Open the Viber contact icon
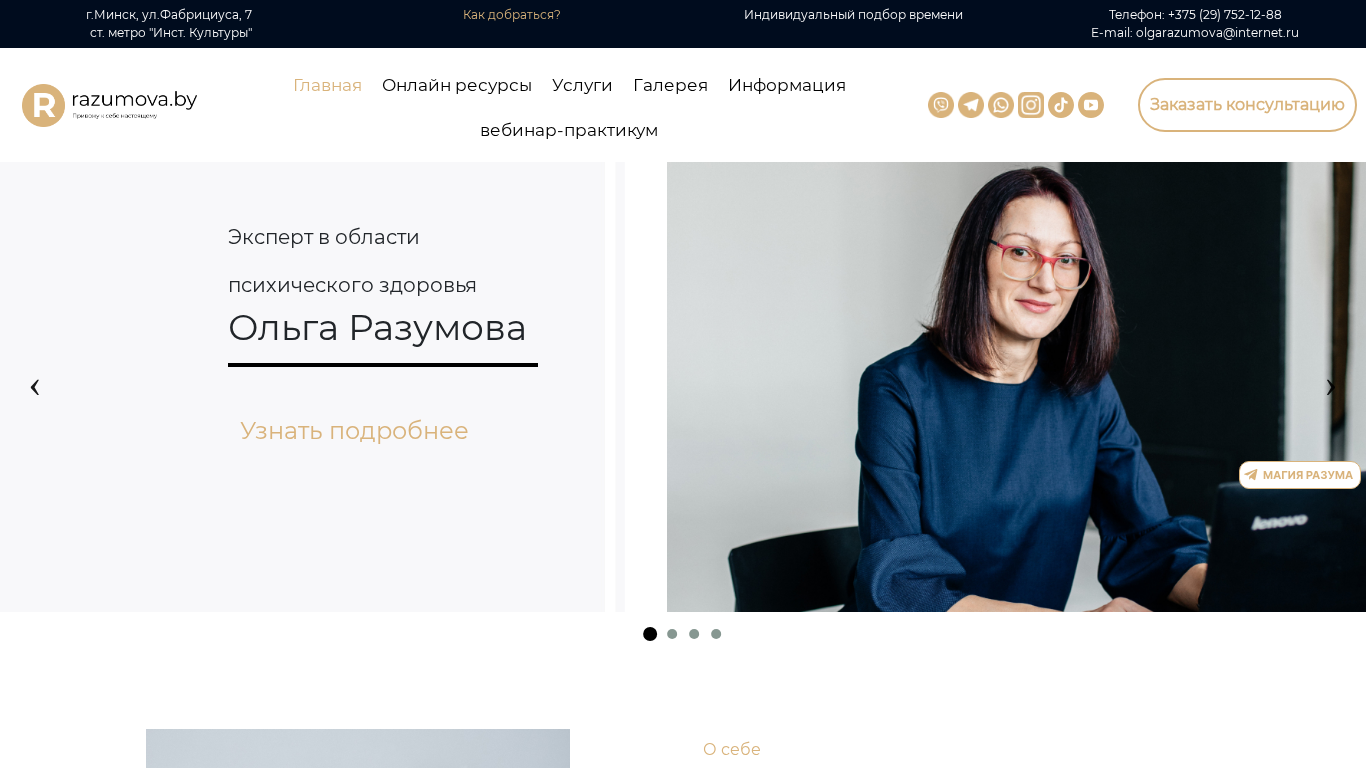This screenshot has width=1366, height=768. point(941,105)
